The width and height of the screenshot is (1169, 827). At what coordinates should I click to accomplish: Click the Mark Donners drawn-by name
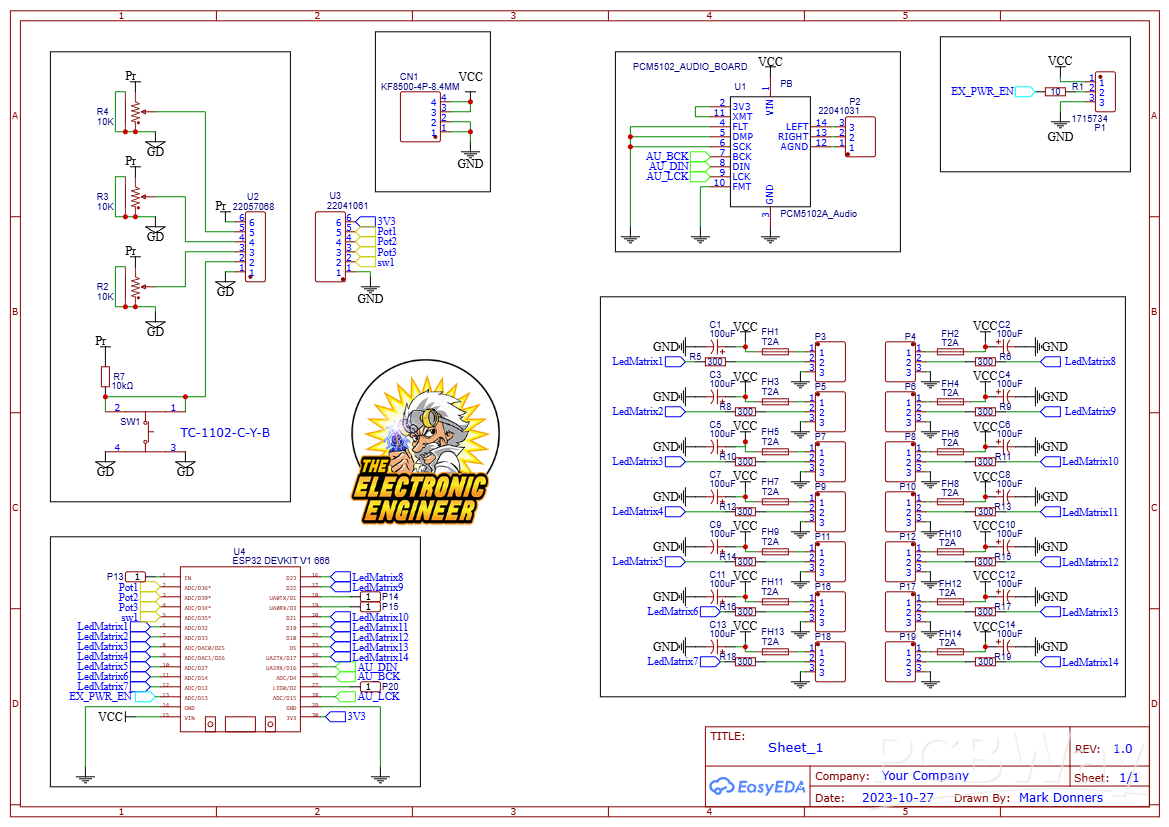click(1061, 797)
